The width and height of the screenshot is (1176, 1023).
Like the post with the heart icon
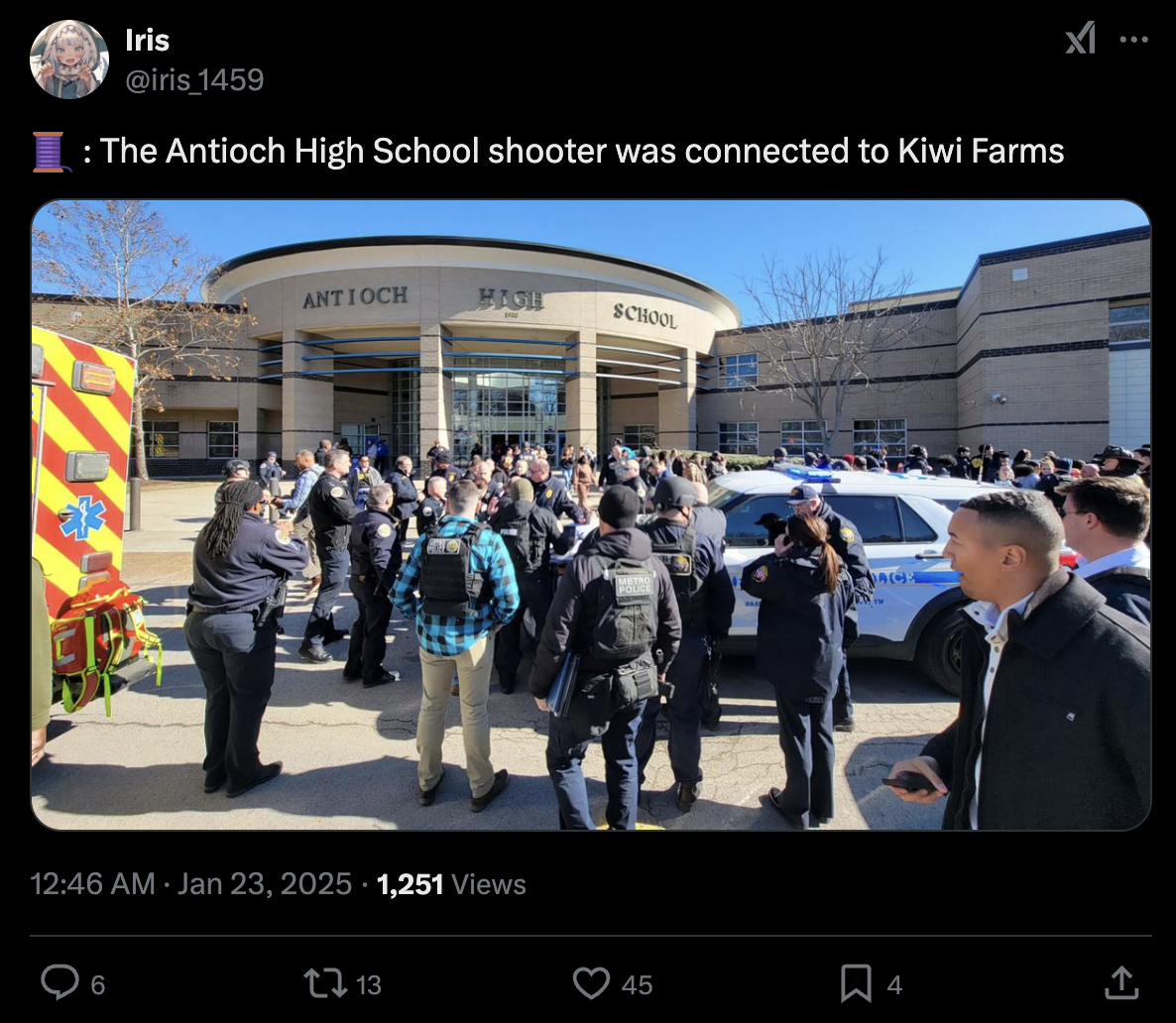(x=591, y=983)
